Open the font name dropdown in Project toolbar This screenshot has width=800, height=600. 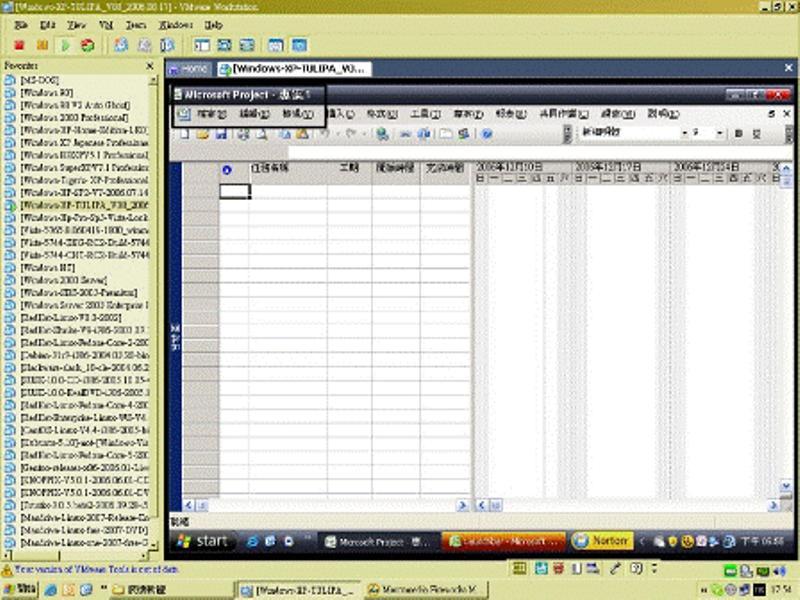coord(685,133)
